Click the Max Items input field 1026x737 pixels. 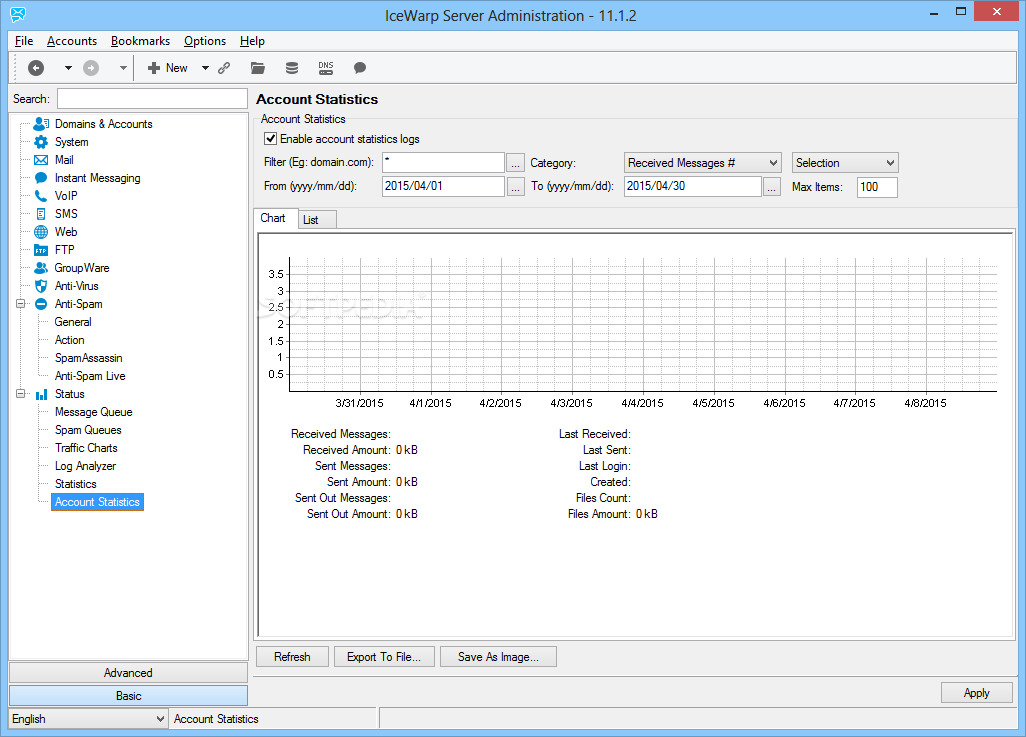(x=877, y=187)
